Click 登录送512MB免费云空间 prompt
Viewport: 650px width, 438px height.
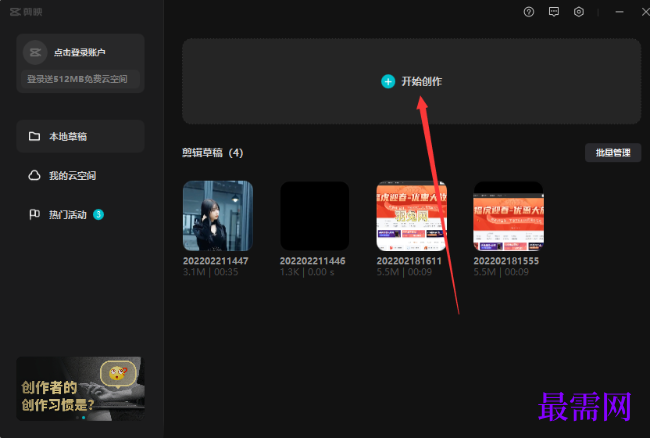tap(80, 79)
